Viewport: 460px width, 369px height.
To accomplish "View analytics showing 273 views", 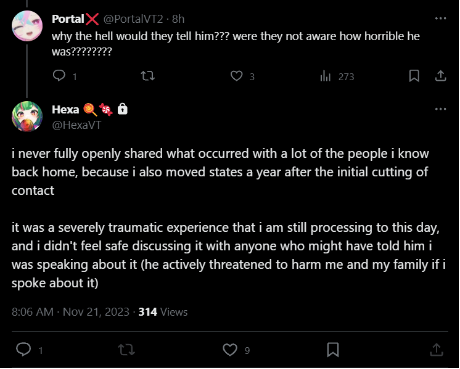I will (x=337, y=76).
